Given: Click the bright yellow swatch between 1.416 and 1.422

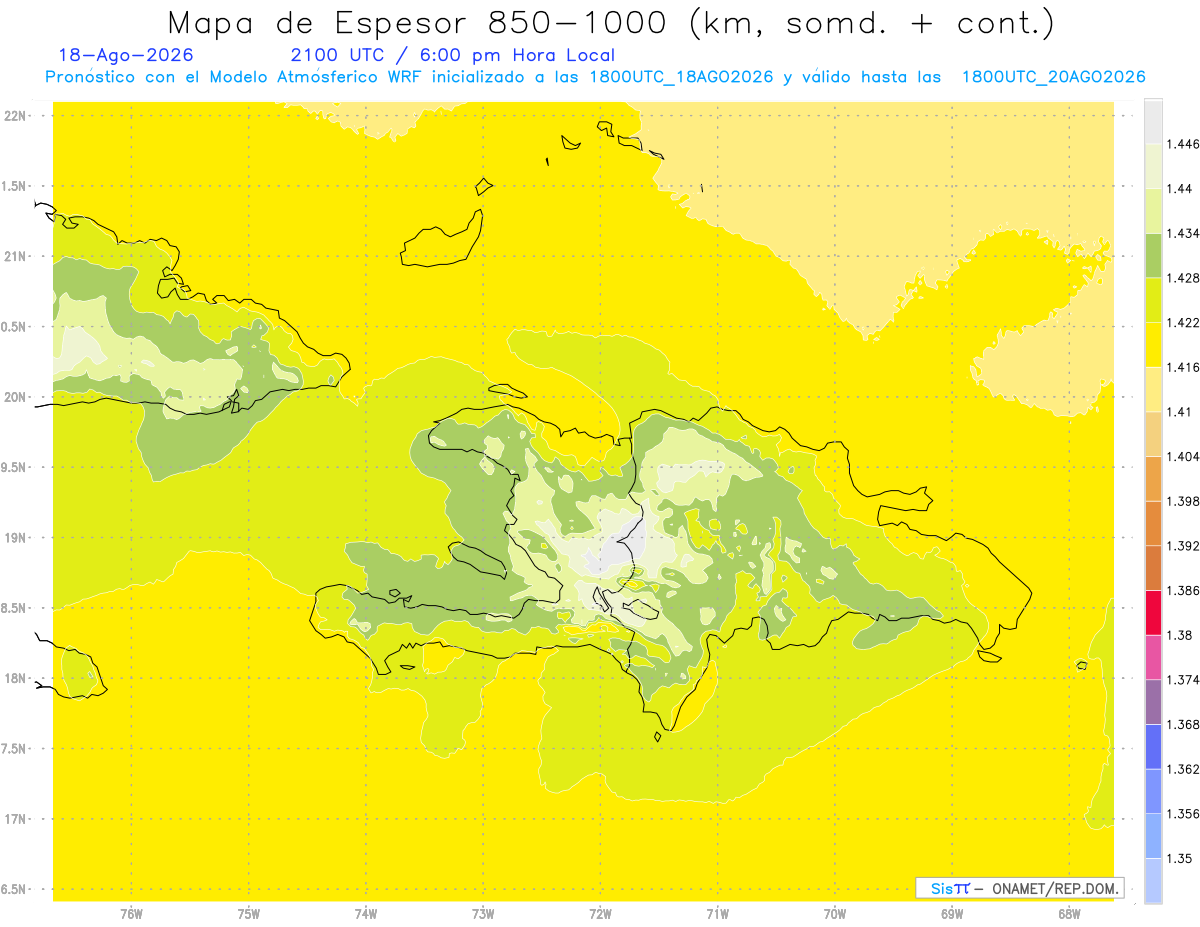Looking at the screenshot, I should pos(1153,345).
